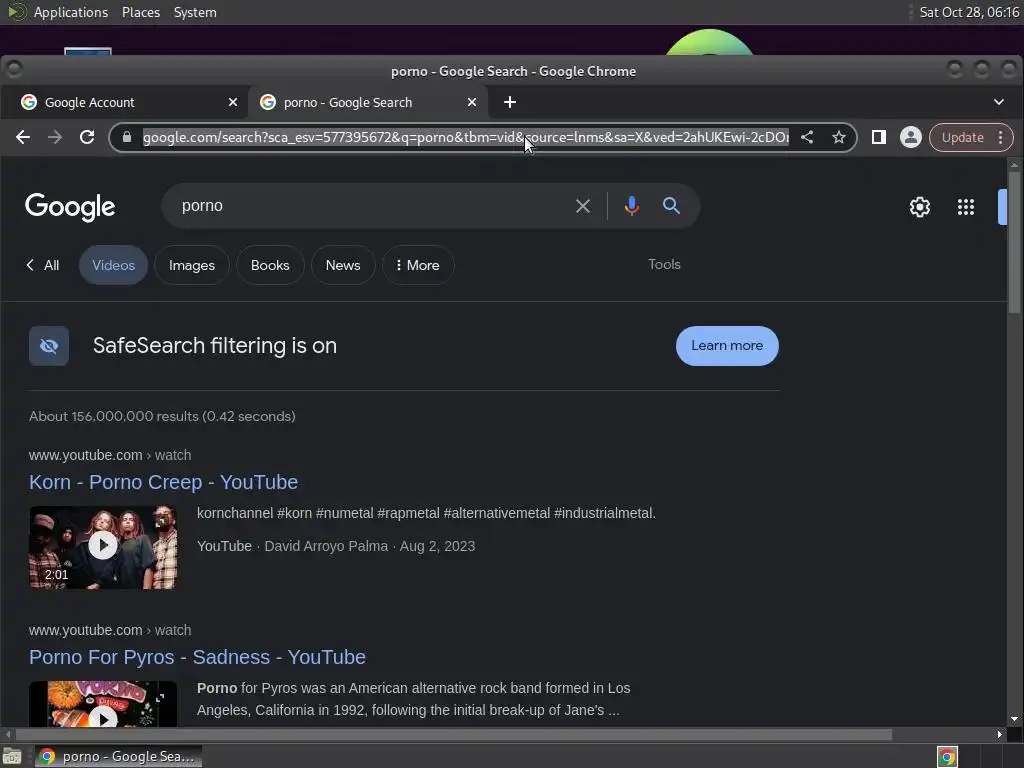Play the Korn video thumbnail

click(x=103, y=547)
